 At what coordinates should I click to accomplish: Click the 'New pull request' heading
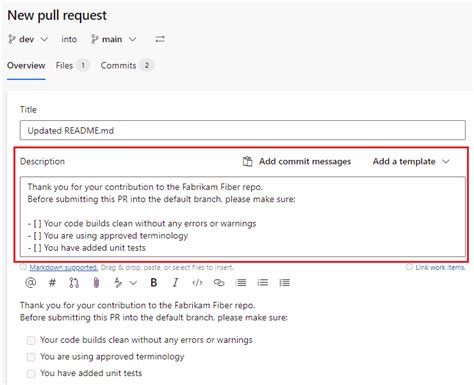pos(57,15)
